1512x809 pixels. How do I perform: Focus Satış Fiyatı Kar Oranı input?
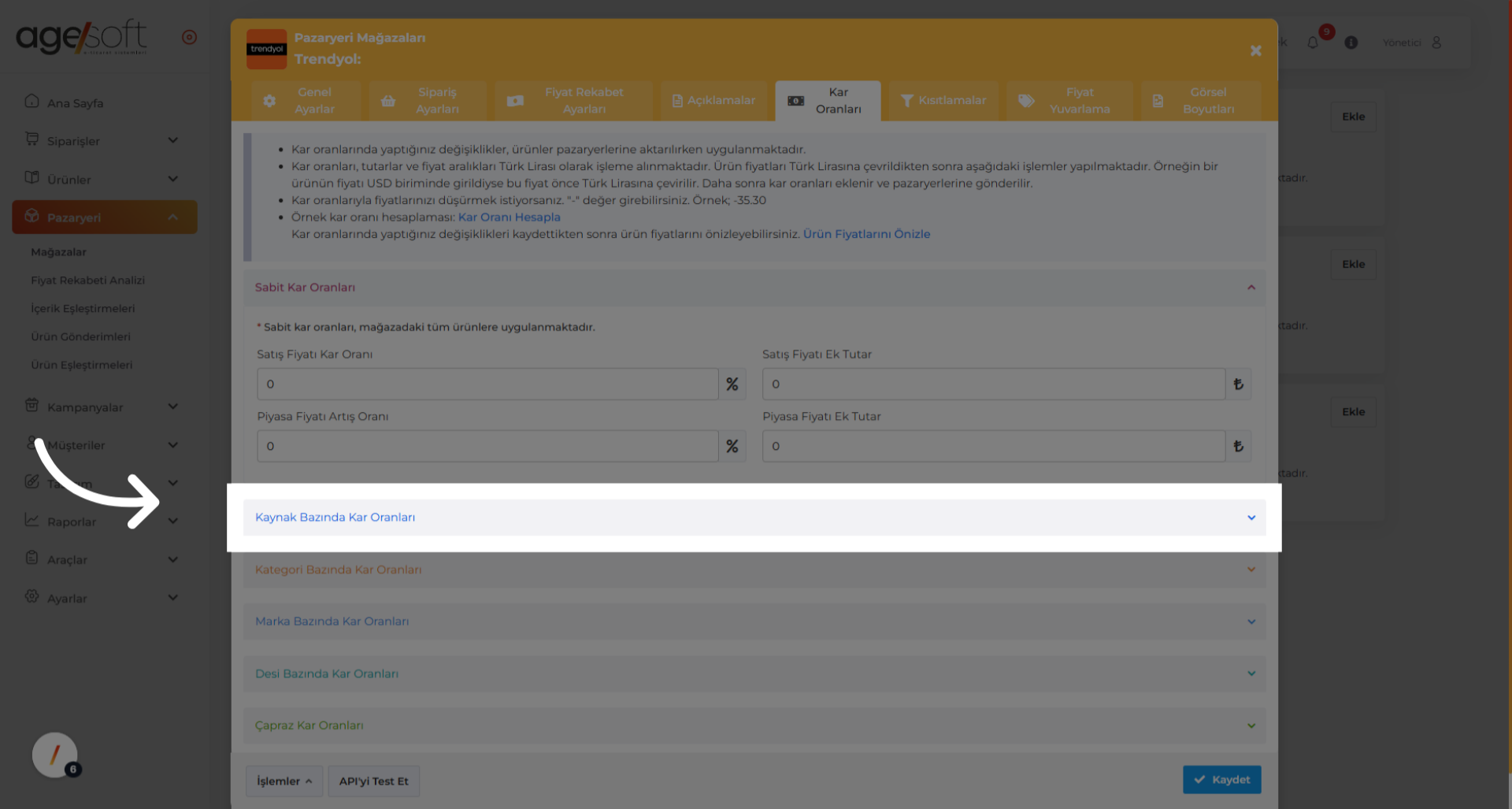487,384
